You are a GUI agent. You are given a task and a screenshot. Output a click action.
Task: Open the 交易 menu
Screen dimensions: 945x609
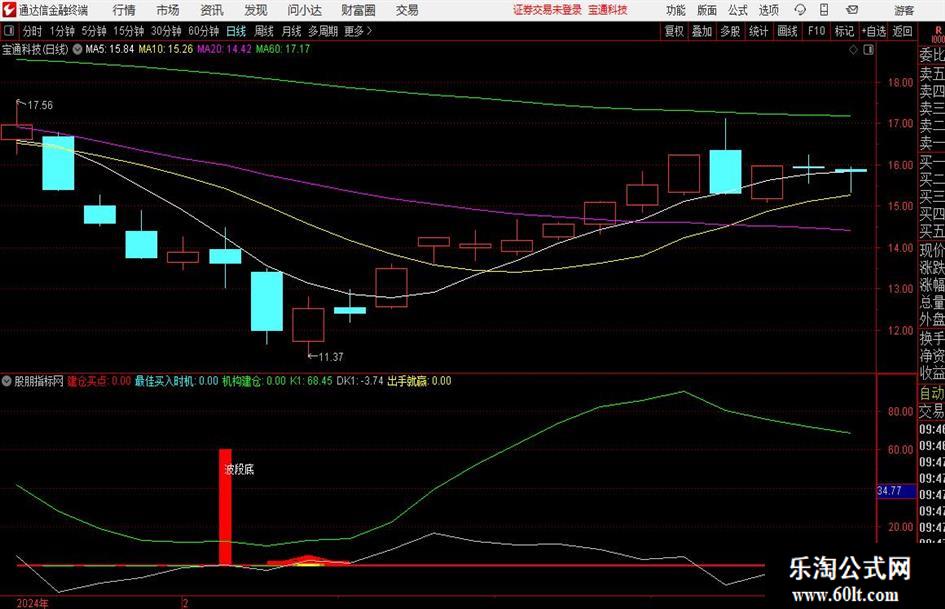click(x=407, y=10)
